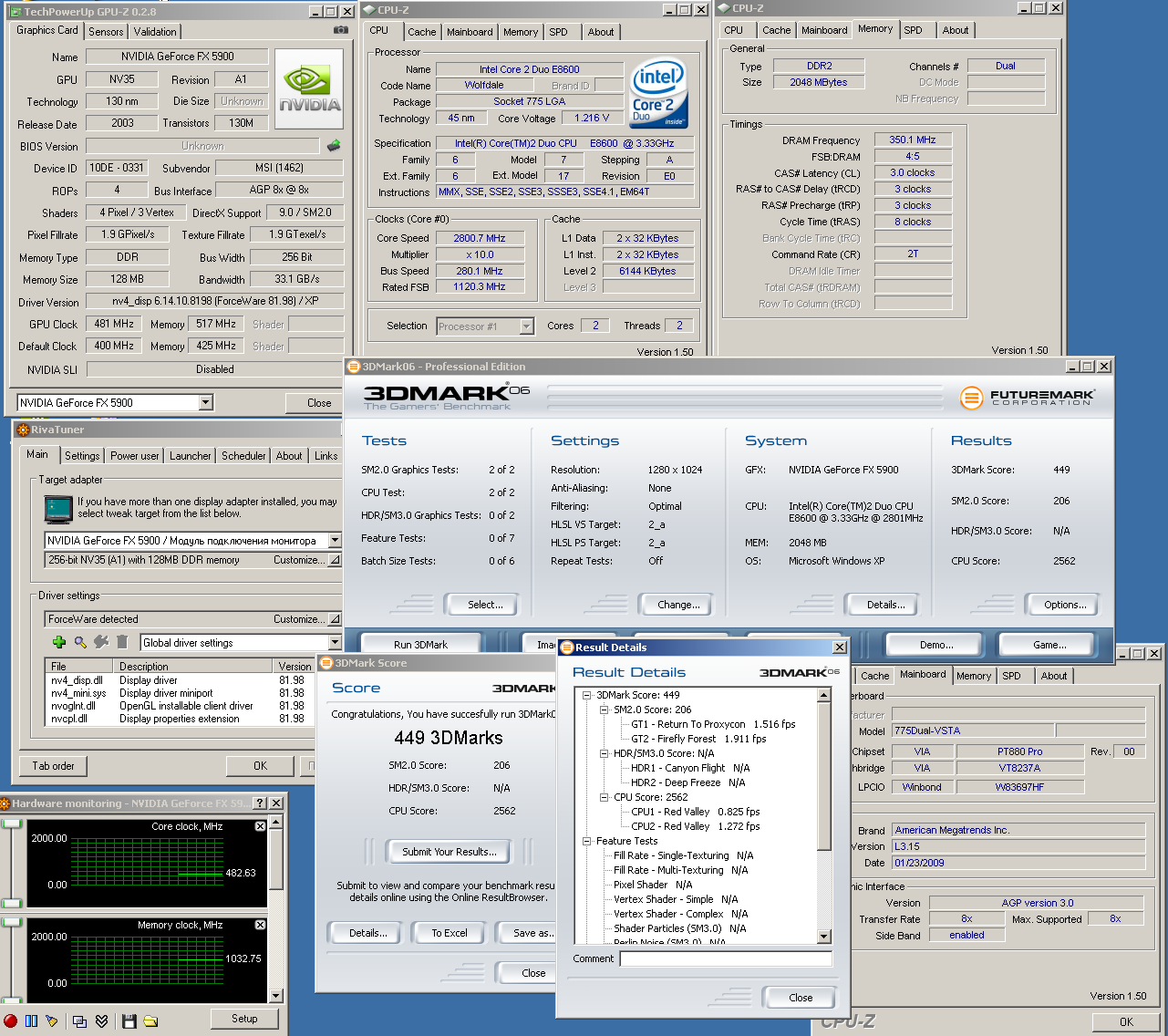The image size is (1168, 1036).
Task: Collapse the Feature Tests tree node
Action: click(x=587, y=841)
